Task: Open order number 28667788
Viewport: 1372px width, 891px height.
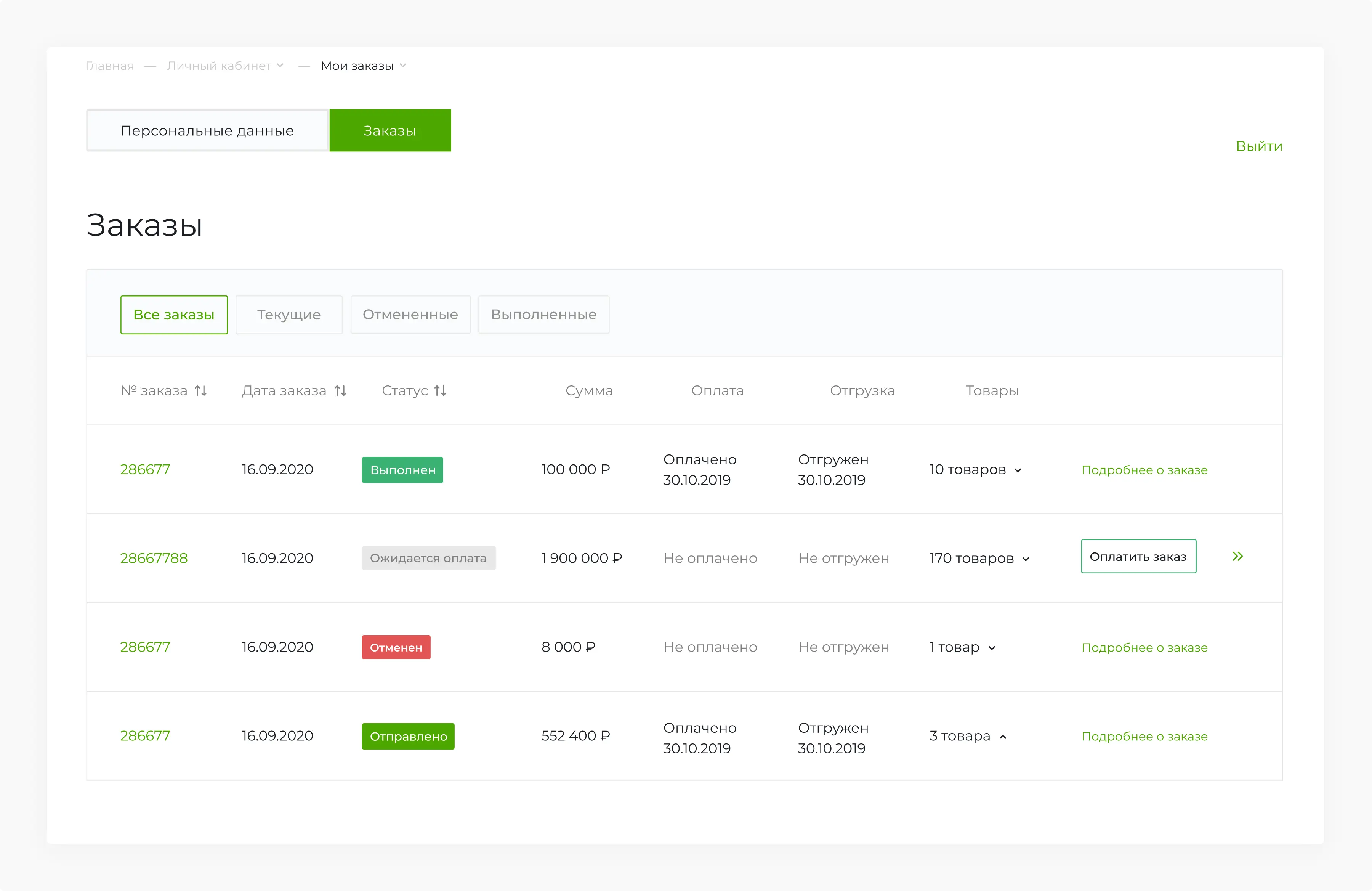Action: [154, 558]
